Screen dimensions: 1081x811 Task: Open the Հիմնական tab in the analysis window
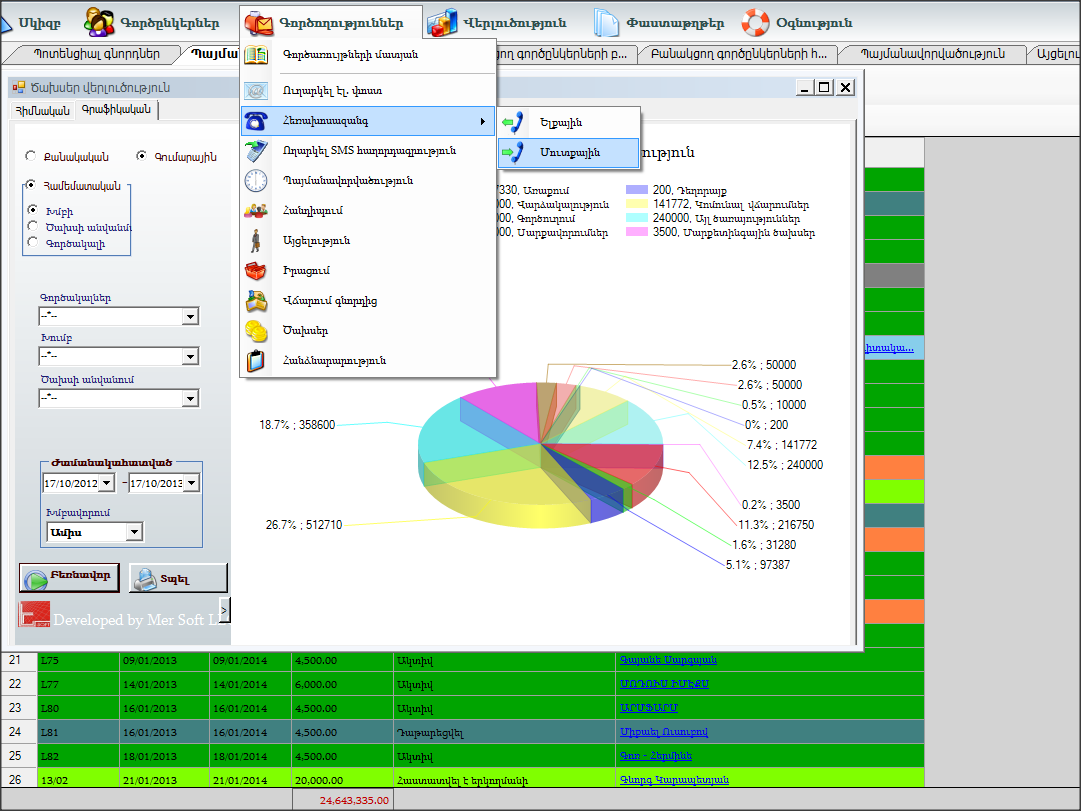pos(43,110)
